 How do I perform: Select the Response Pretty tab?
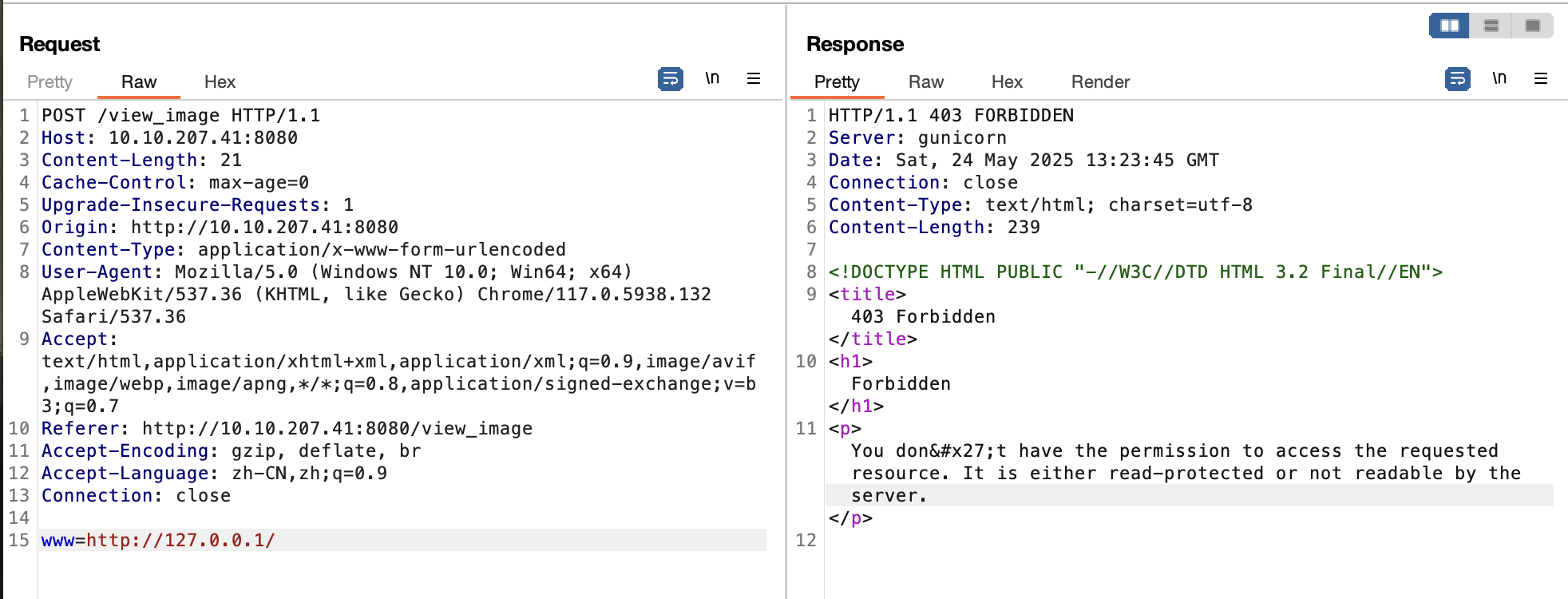837,82
